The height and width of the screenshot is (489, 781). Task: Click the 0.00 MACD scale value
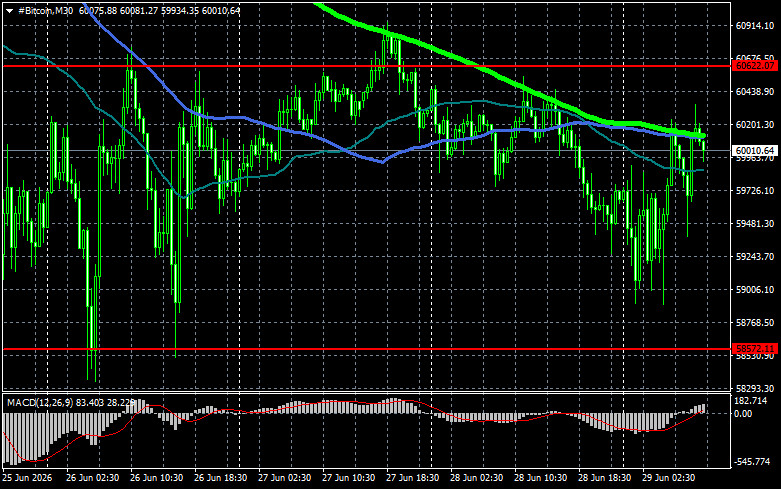(743, 414)
